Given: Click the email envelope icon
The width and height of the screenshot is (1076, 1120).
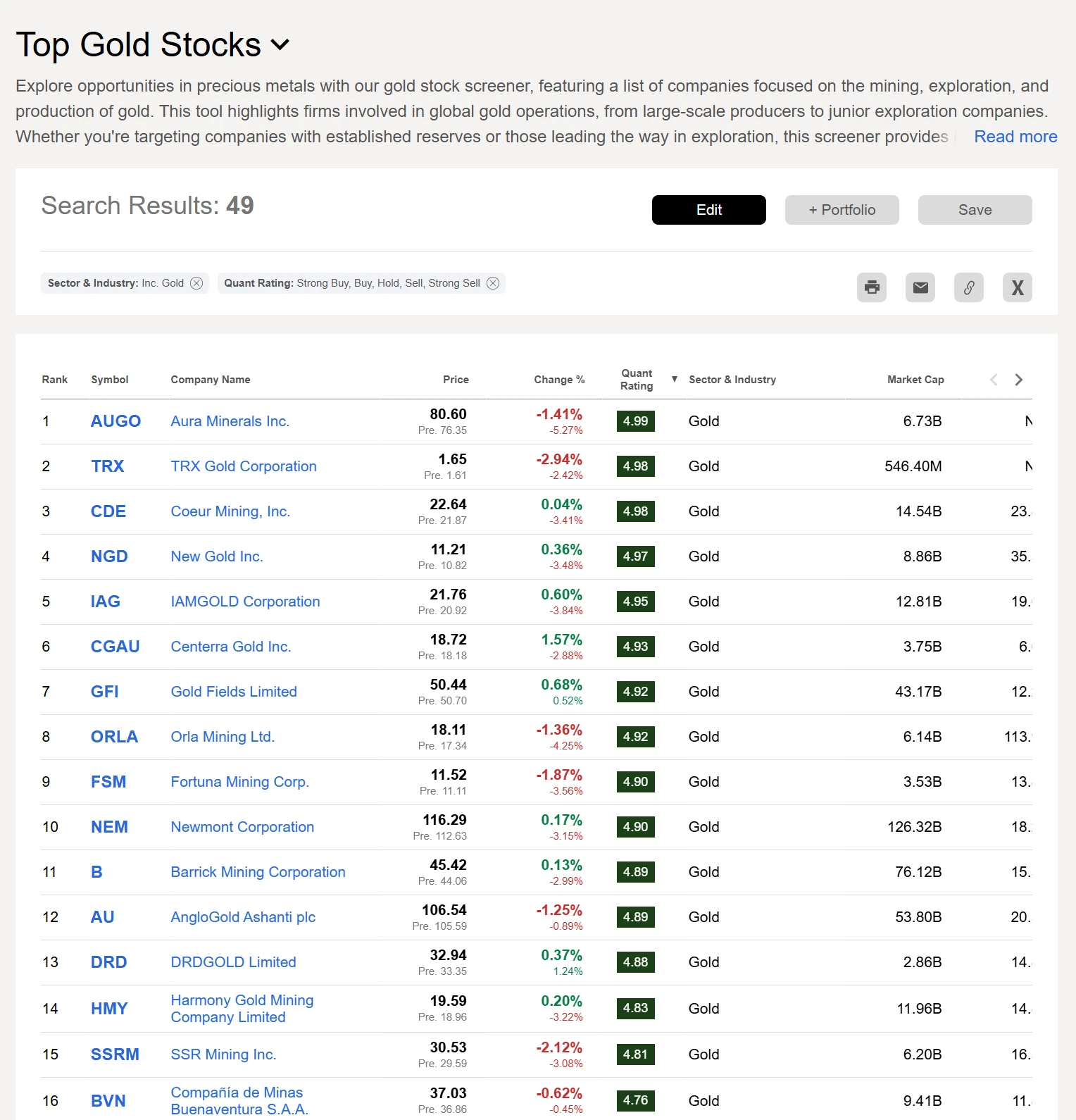Looking at the screenshot, I should (920, 287).
